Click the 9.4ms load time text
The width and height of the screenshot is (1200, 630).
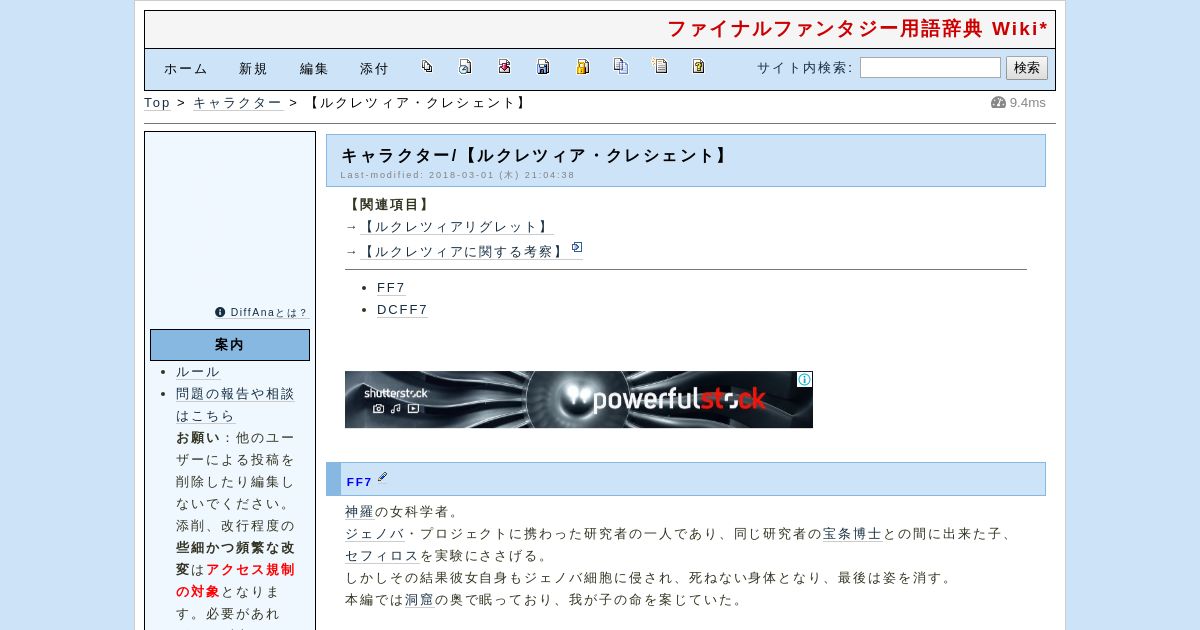(1028, 103)
